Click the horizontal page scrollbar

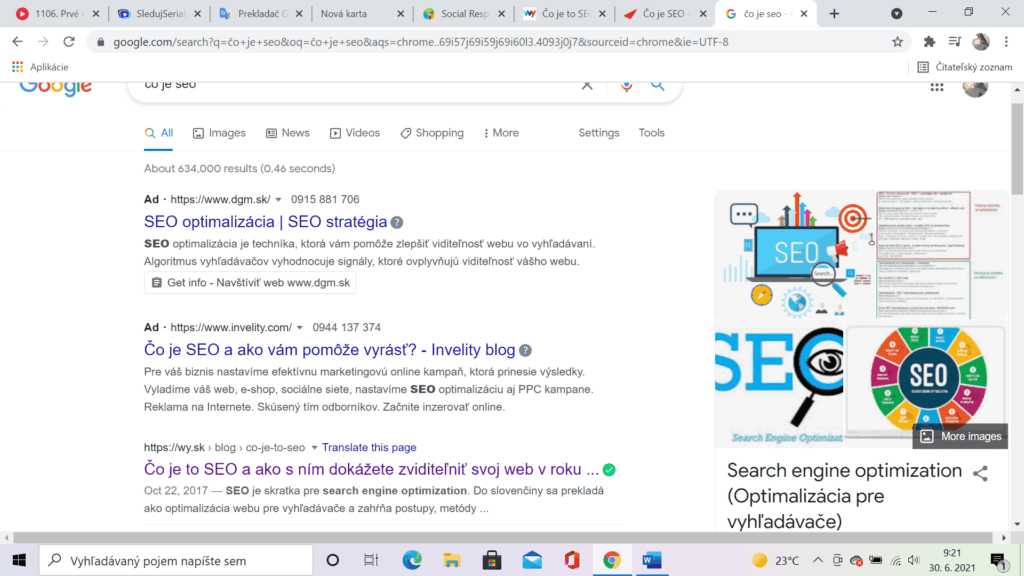coord(502,538)
